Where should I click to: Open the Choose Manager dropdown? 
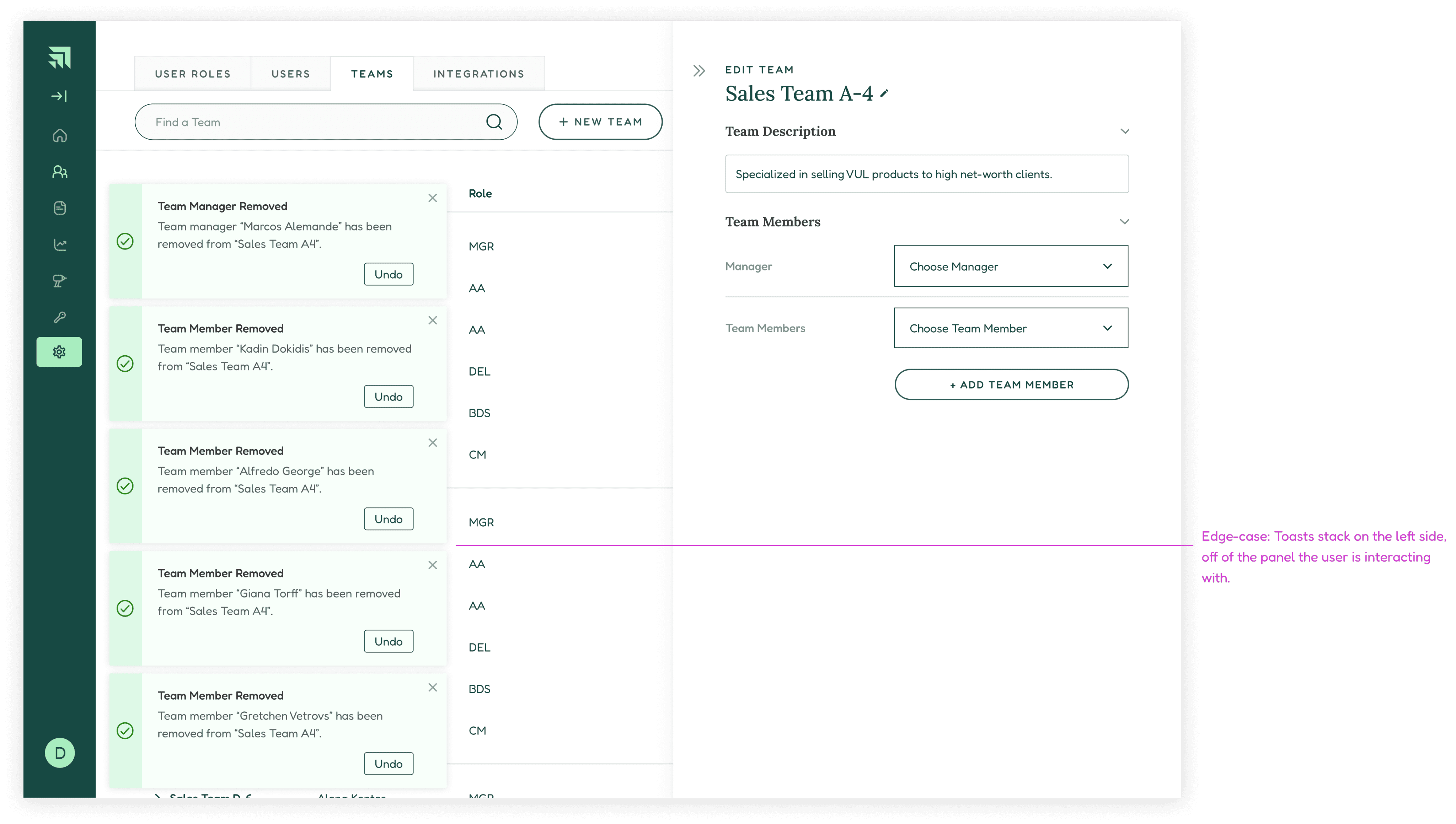pos(1011,266)
